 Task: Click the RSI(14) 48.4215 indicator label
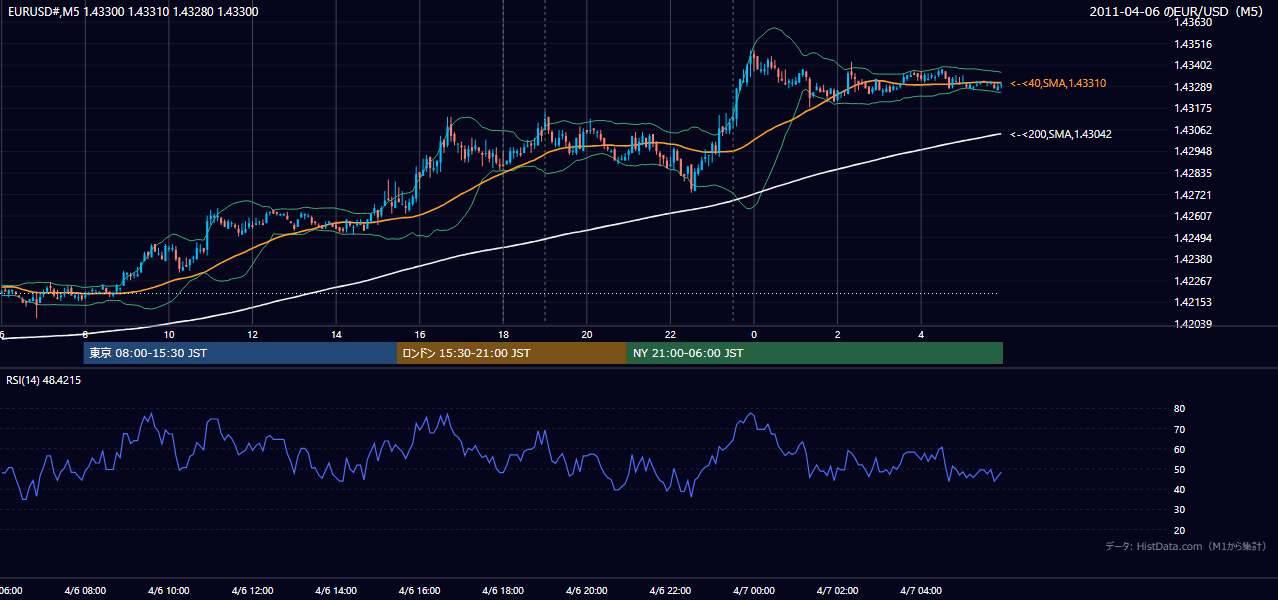(x=44, y=380)
